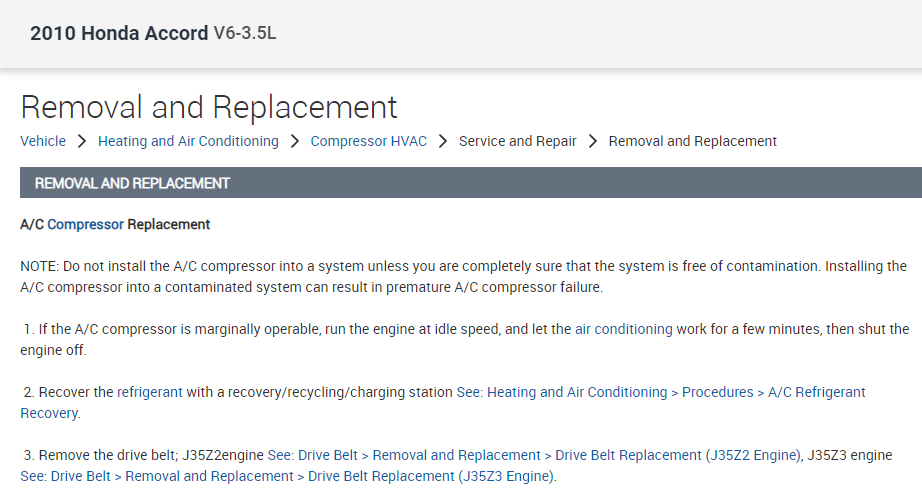Click the gray REMOVAL AND REPLACEMENT section header
922x493 pixels.
(470, 183)
